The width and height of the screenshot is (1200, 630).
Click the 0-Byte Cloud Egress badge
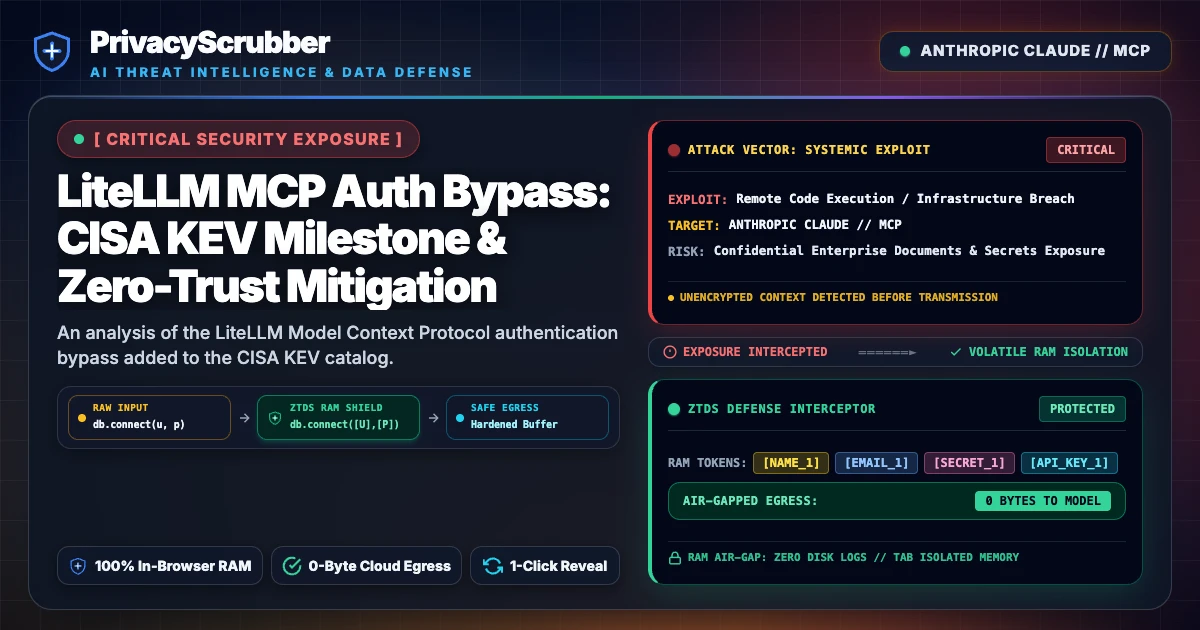coord(366,566)
